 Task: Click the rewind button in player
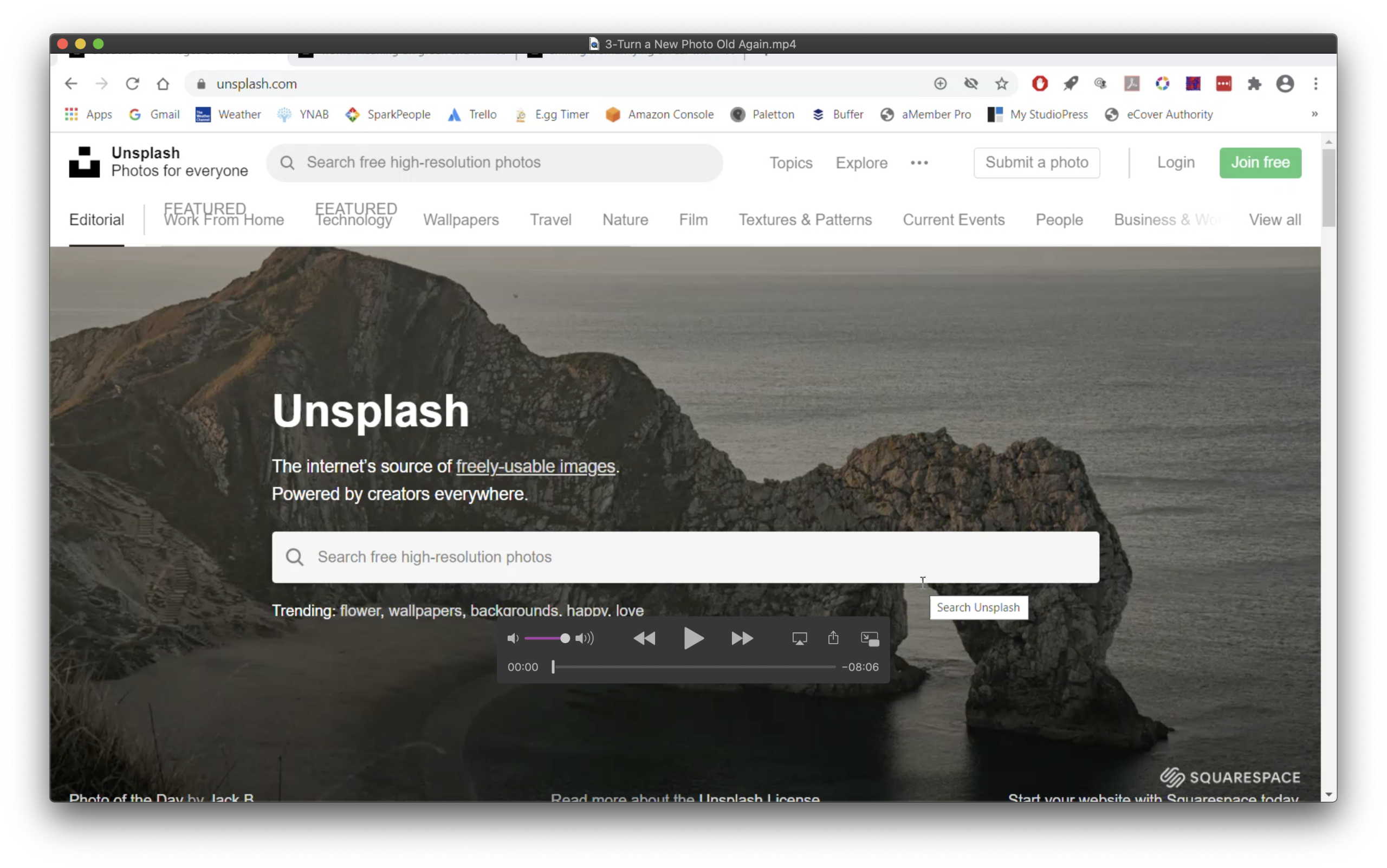(644, 638)
